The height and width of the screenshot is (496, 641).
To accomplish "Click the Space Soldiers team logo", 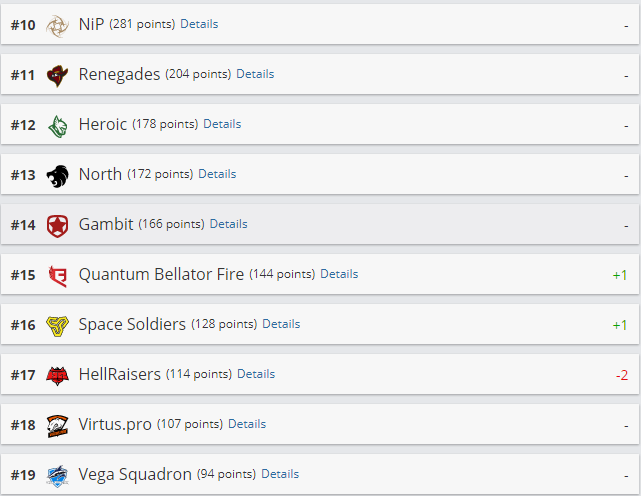I will (x=58, y=324).
